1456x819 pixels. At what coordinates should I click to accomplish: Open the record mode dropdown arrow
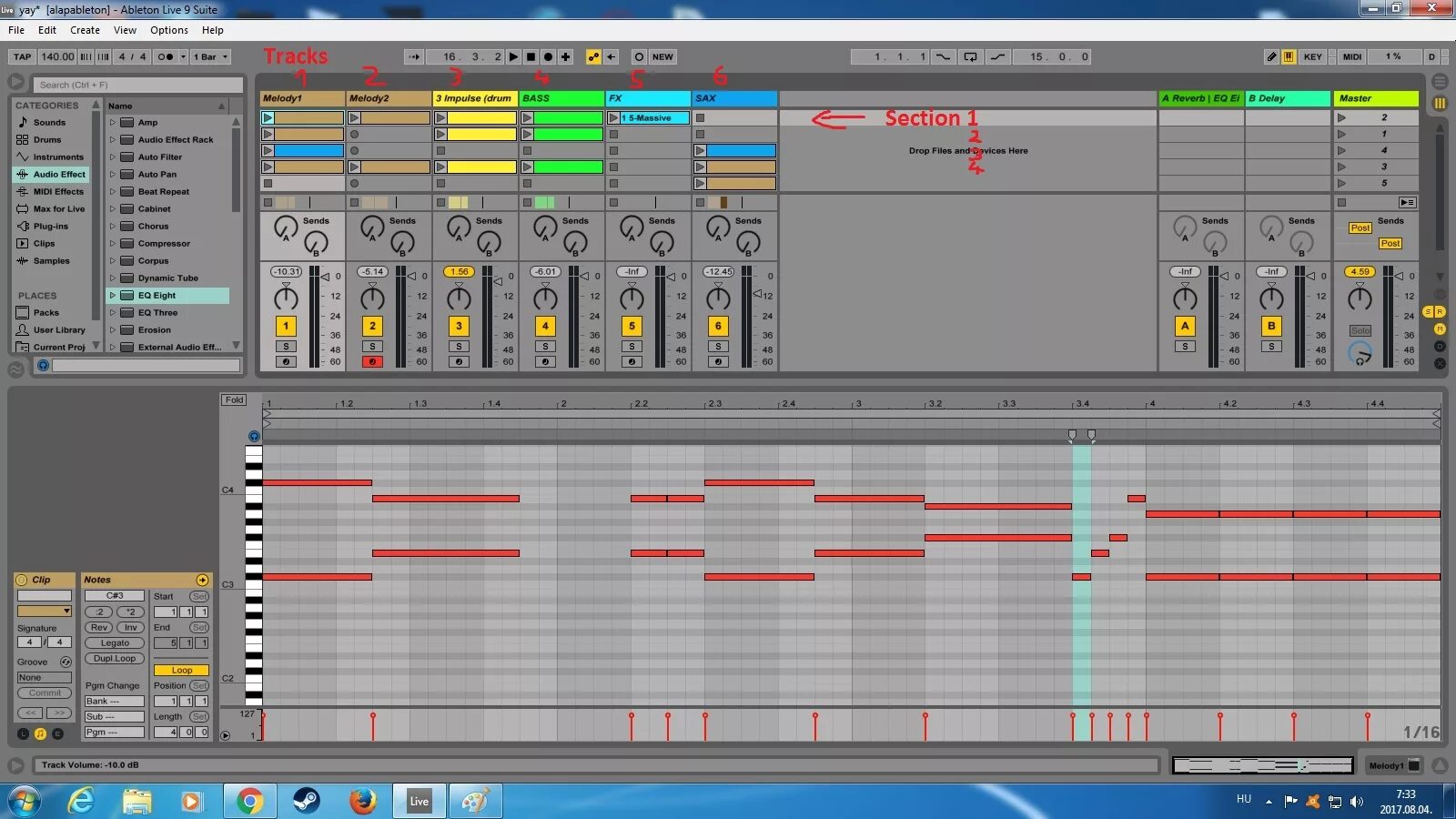pyautogui.click(x=182, y=56)
